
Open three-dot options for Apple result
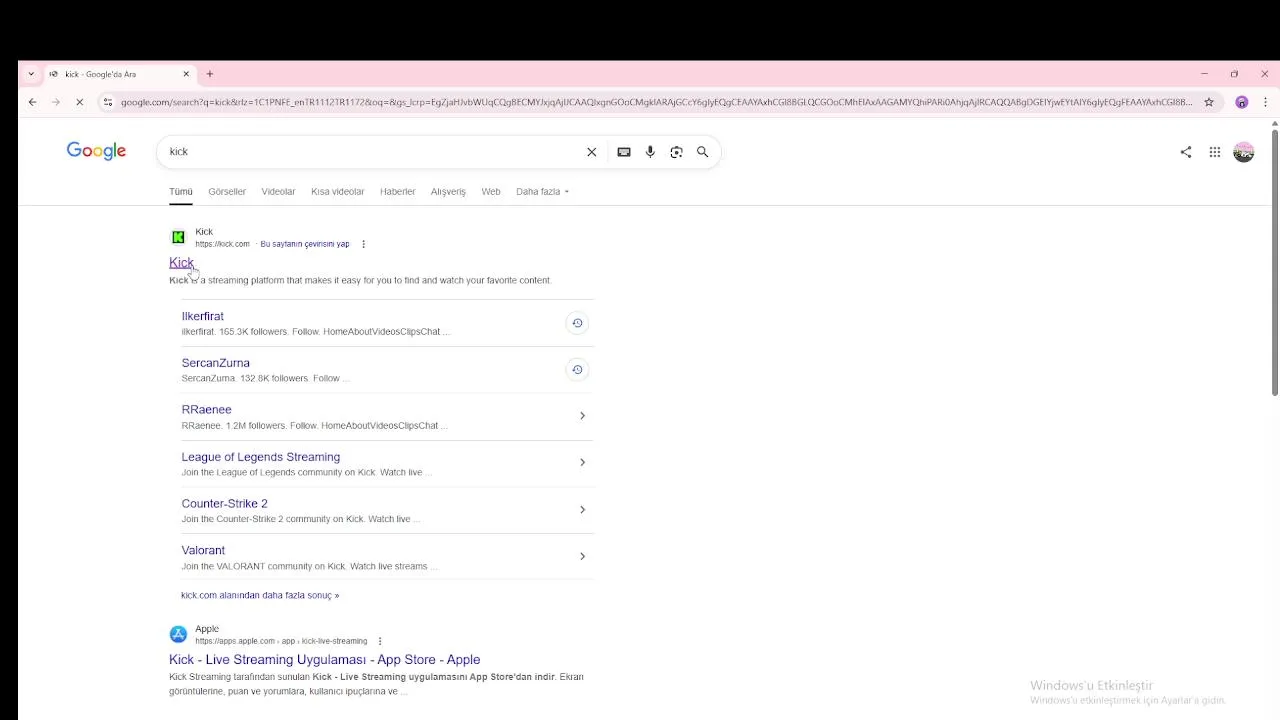point(380,641)
